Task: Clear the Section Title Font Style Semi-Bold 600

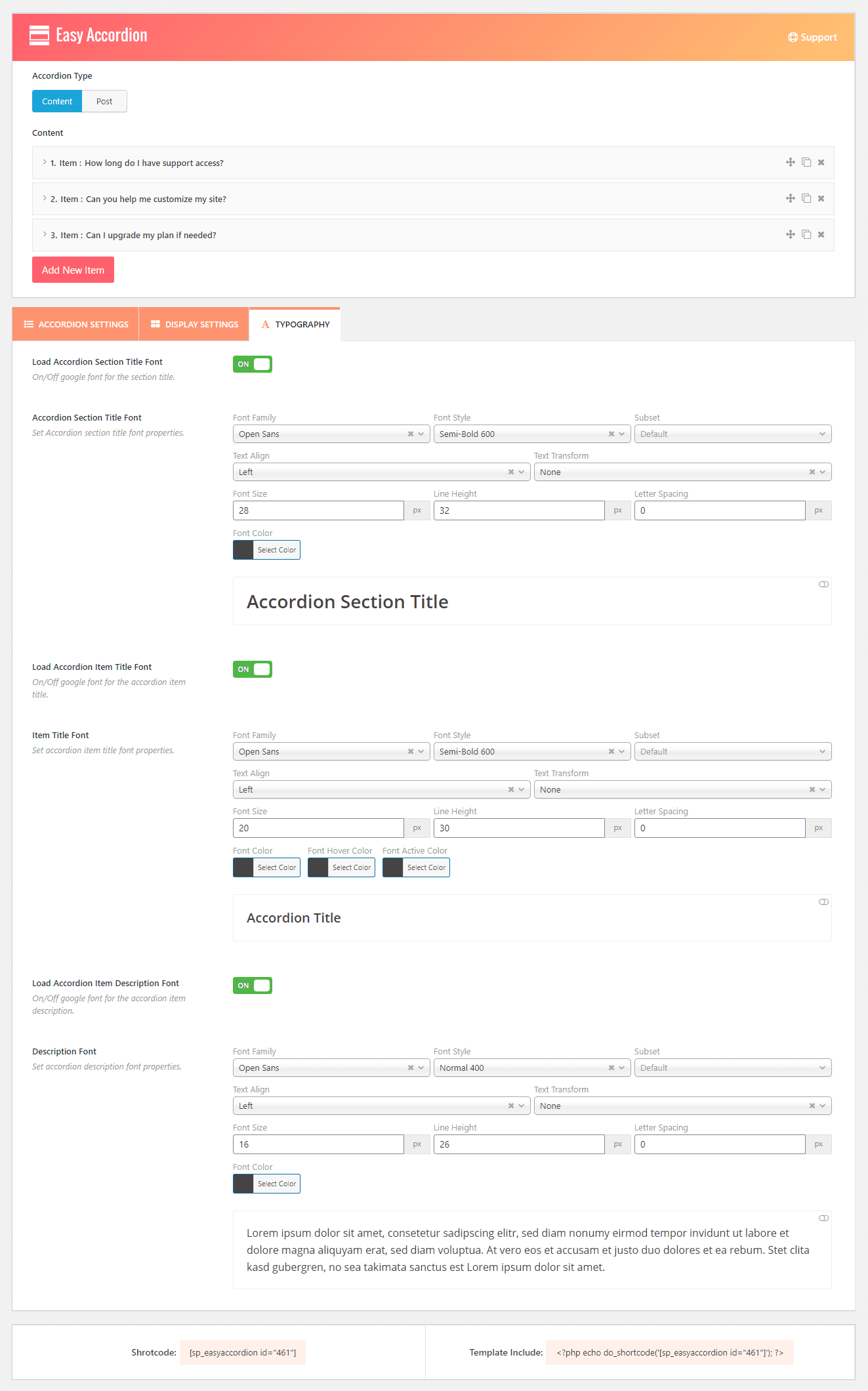Action: [611, 434]
